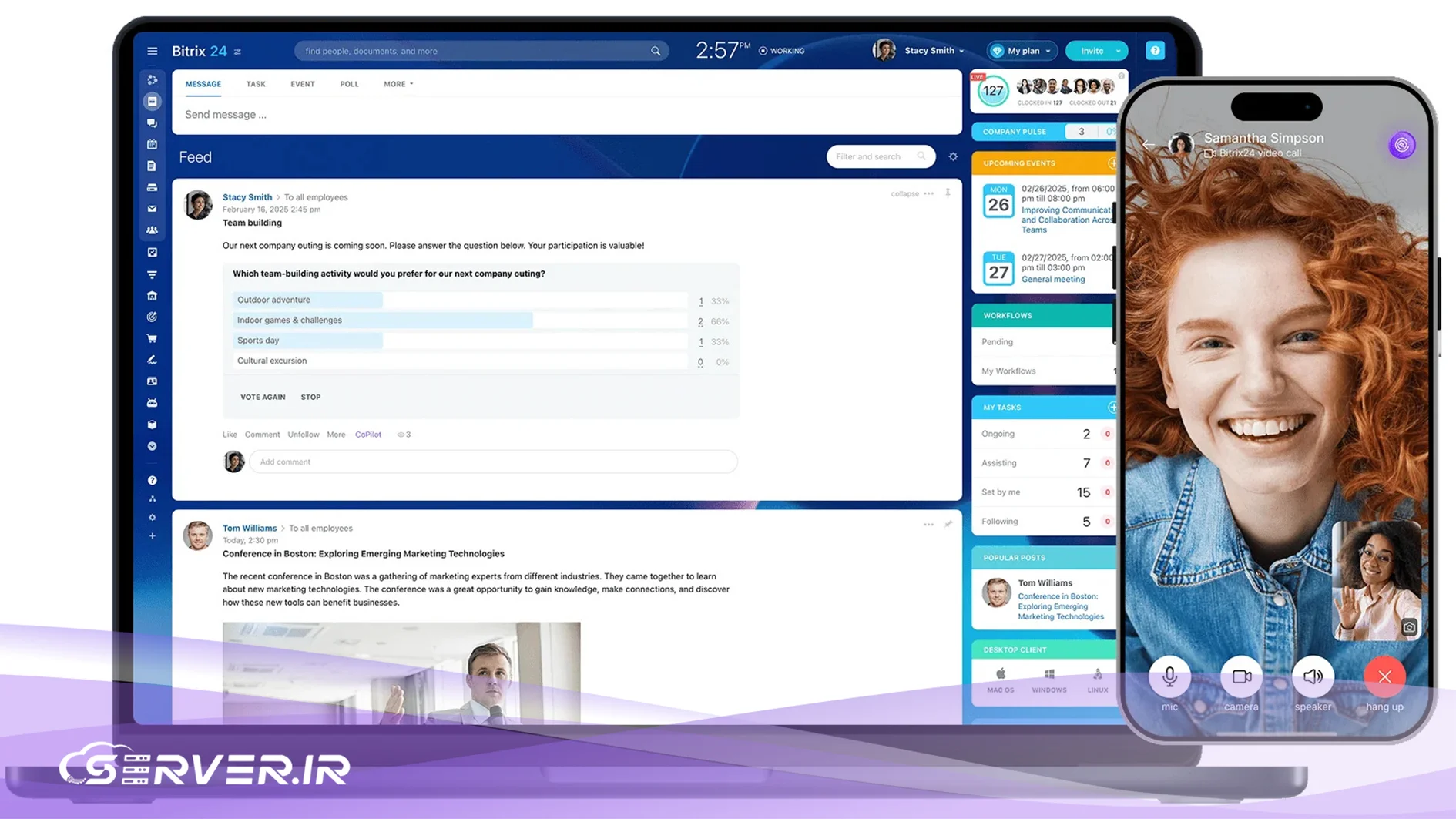Open the top-right help question button
The image size is (1456, 819).
click(1154, 51)
